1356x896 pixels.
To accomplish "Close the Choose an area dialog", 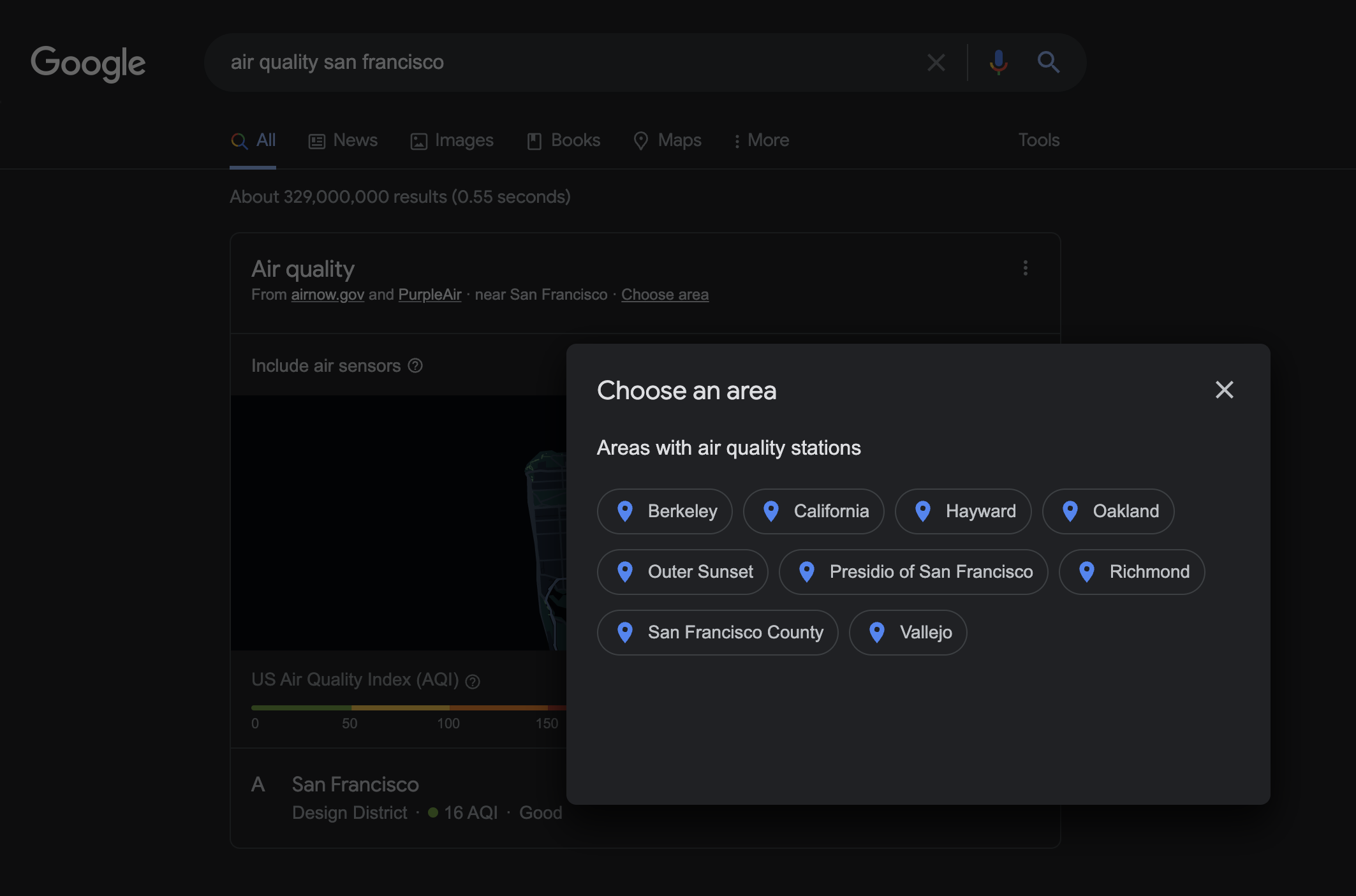I will click(1224, 390).
